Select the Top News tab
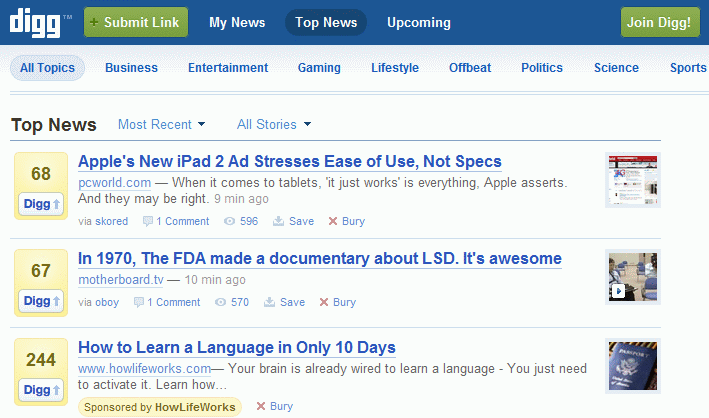This screenshot has width=709, height=418. tap(326, 22)
